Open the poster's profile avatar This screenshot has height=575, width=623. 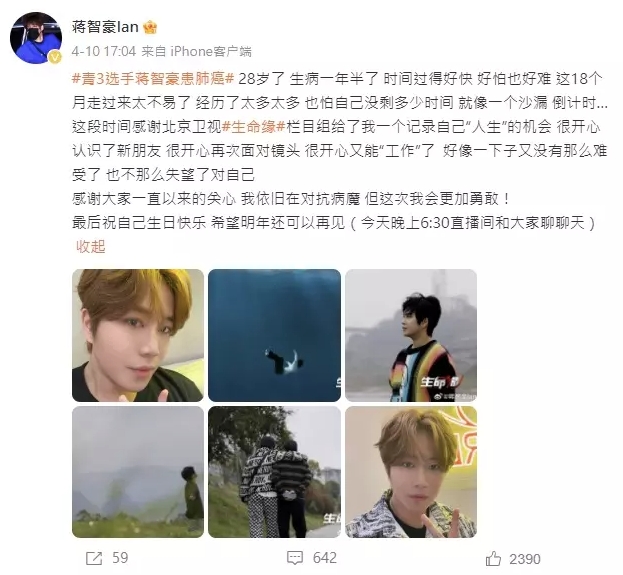click(x=36, y=38)
